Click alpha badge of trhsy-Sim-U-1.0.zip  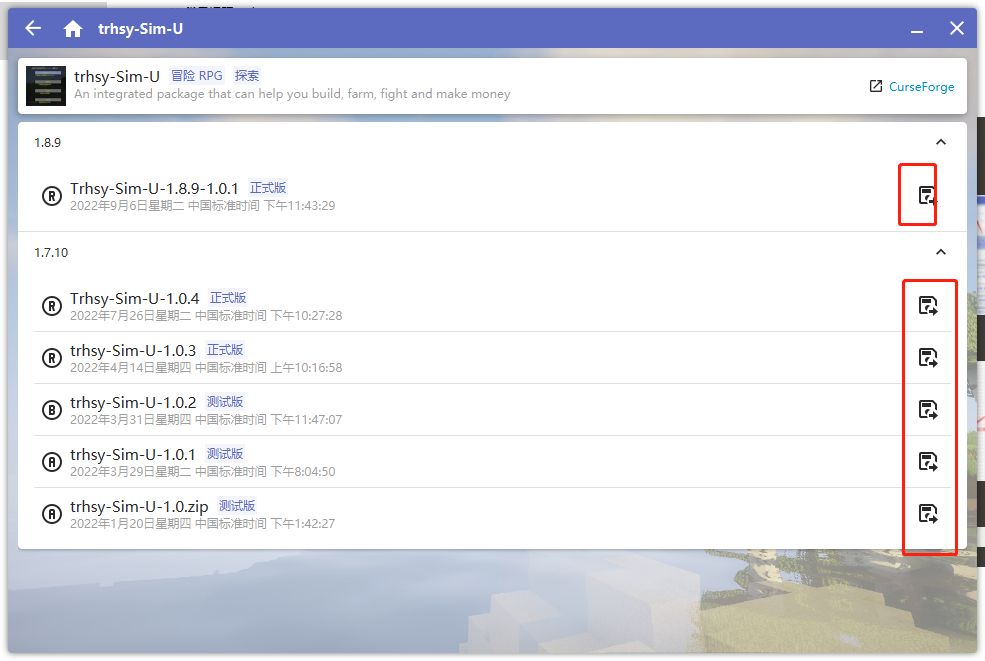click(x=52, y=514)
